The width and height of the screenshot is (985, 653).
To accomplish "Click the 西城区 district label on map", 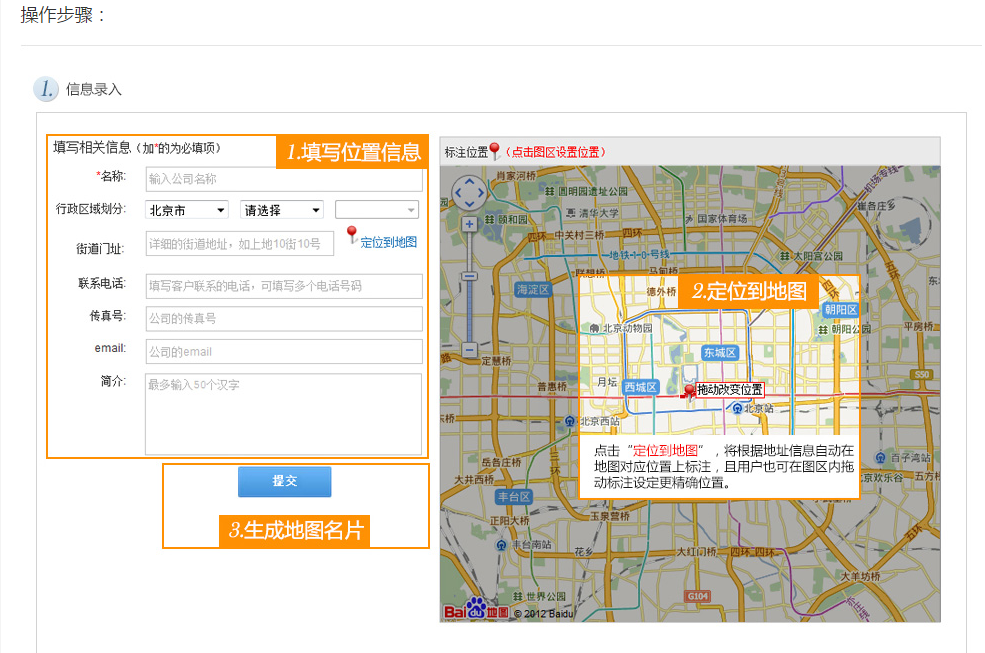I will point(640,387).
